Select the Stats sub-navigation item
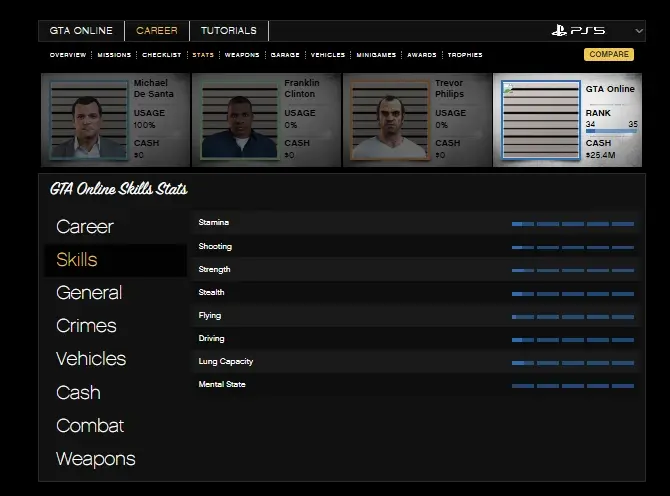Image resolution: width=670 pixels, height=496 pixels. pyautogui.click(x=203, y=55)
